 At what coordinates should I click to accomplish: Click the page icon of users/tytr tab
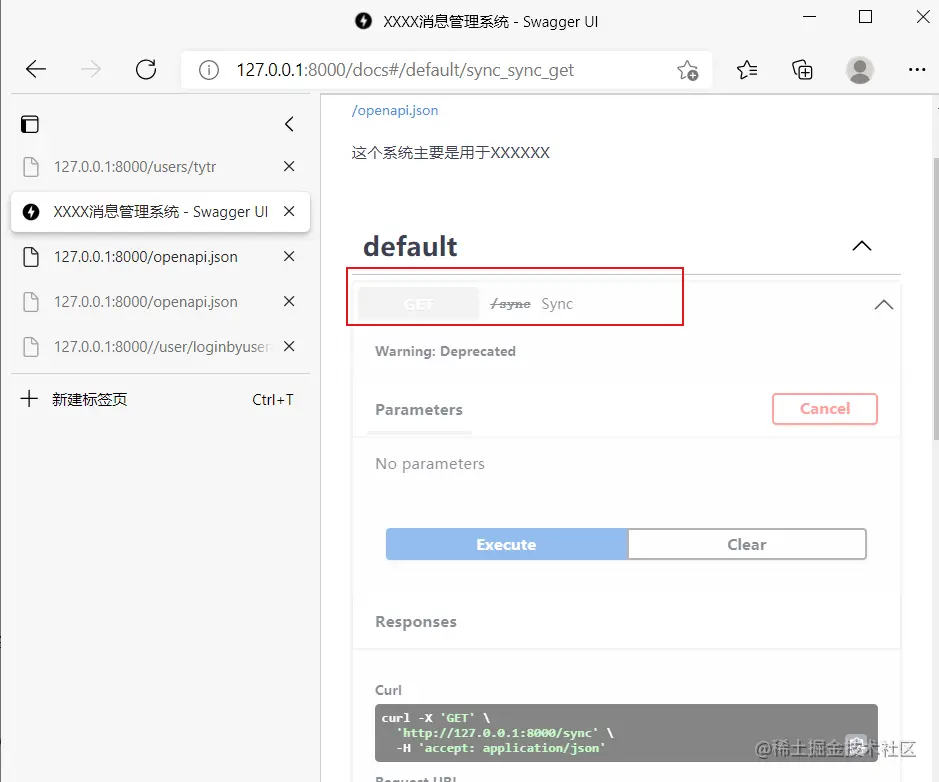pos(31,166)
